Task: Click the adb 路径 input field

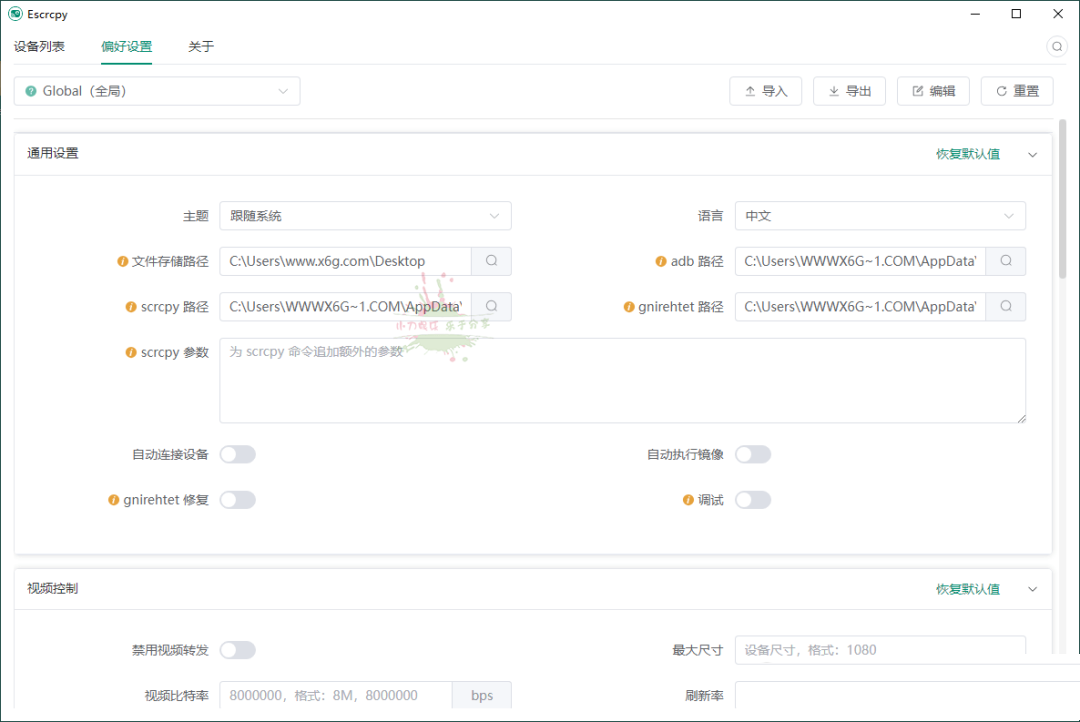Action: (860, 261)
